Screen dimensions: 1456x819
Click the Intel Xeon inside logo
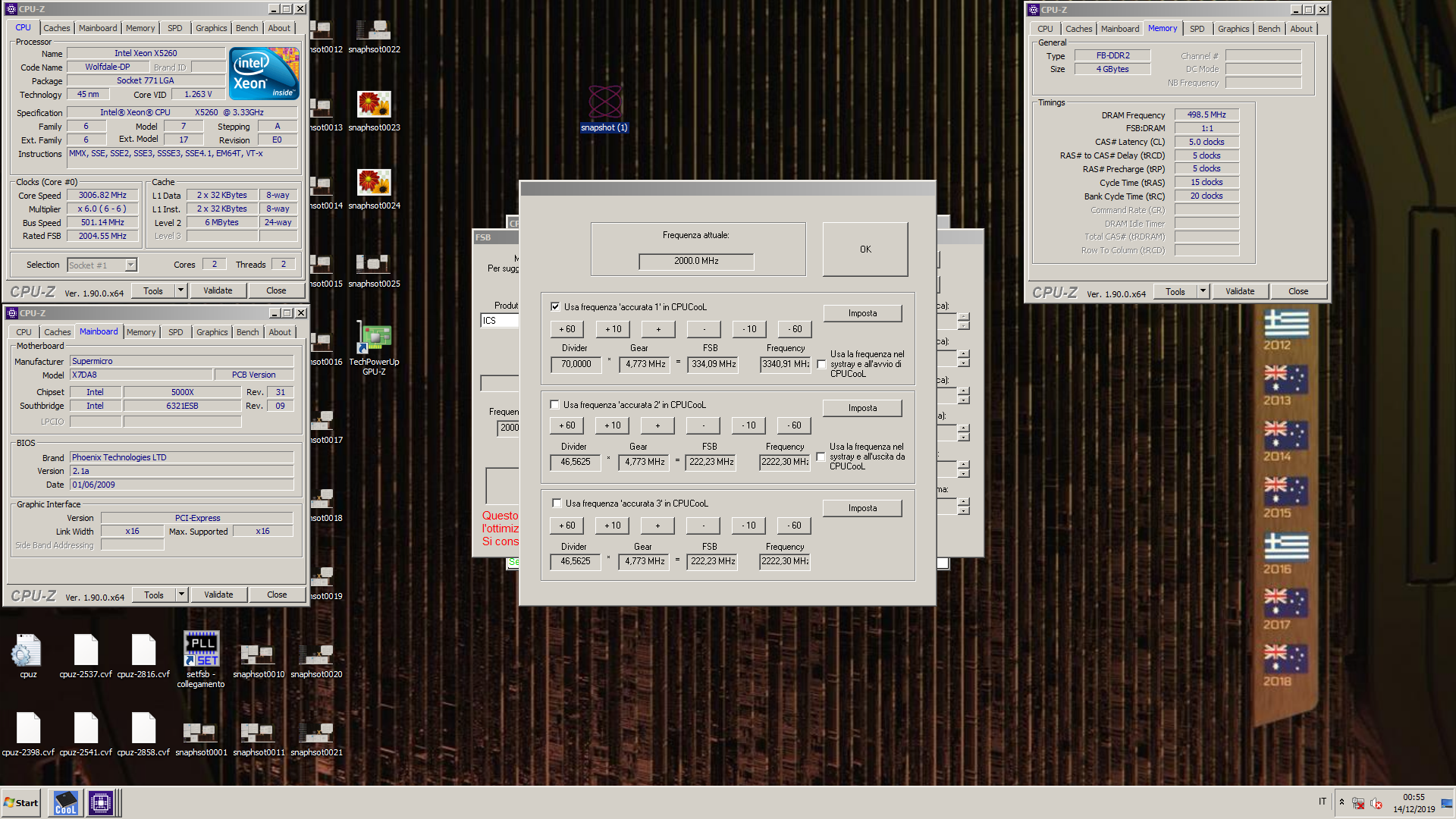tap(264, 74)
